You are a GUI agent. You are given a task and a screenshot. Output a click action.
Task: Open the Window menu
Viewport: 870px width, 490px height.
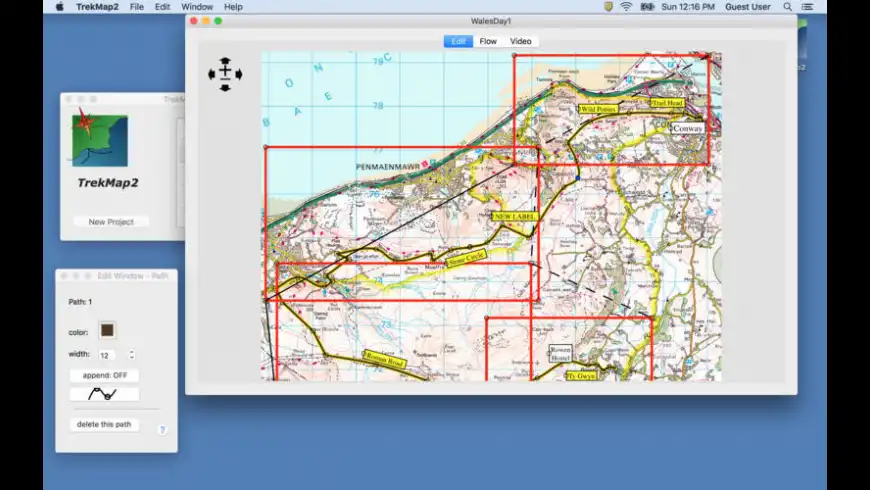pos(197,7)
